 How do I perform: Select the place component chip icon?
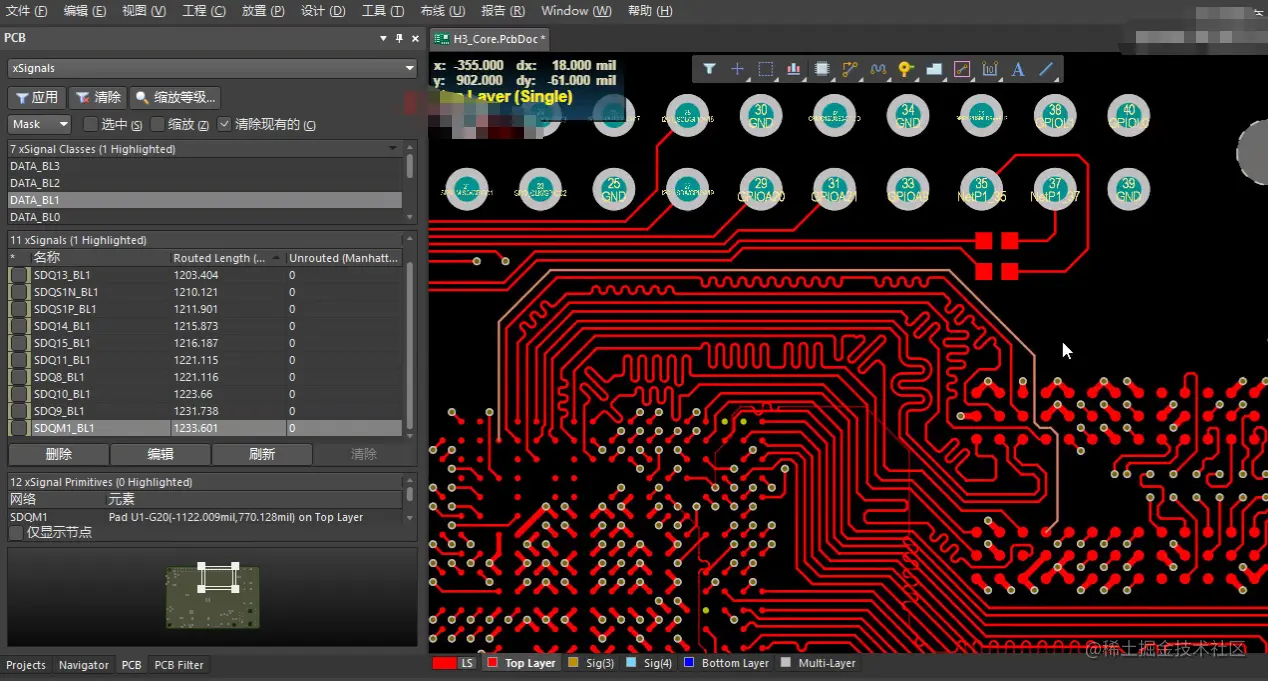coord(822,69)
